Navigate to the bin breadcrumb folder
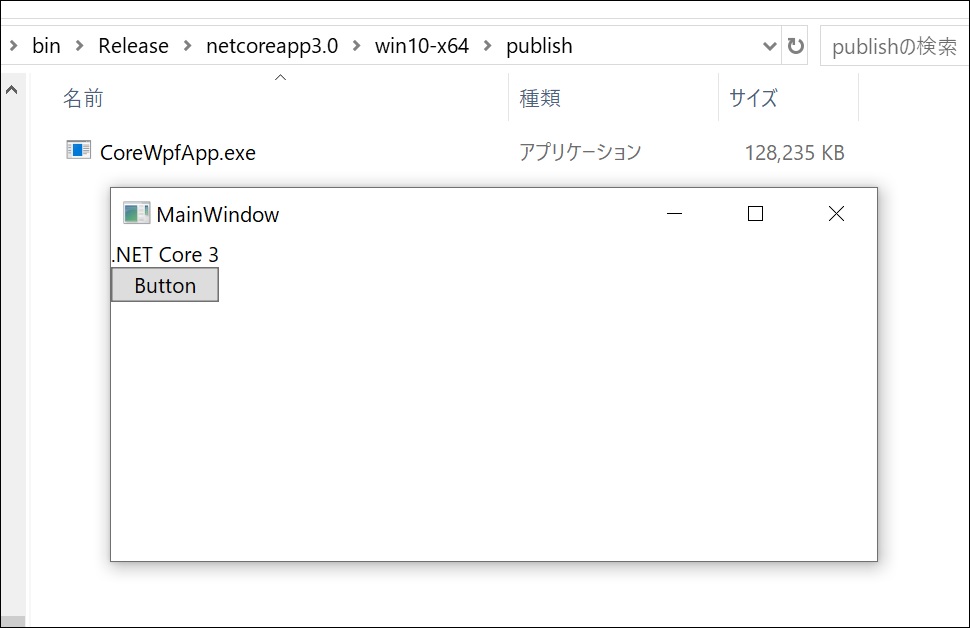Image resolution: width=970 pixels, height=628 pixels. coord(46,46)
